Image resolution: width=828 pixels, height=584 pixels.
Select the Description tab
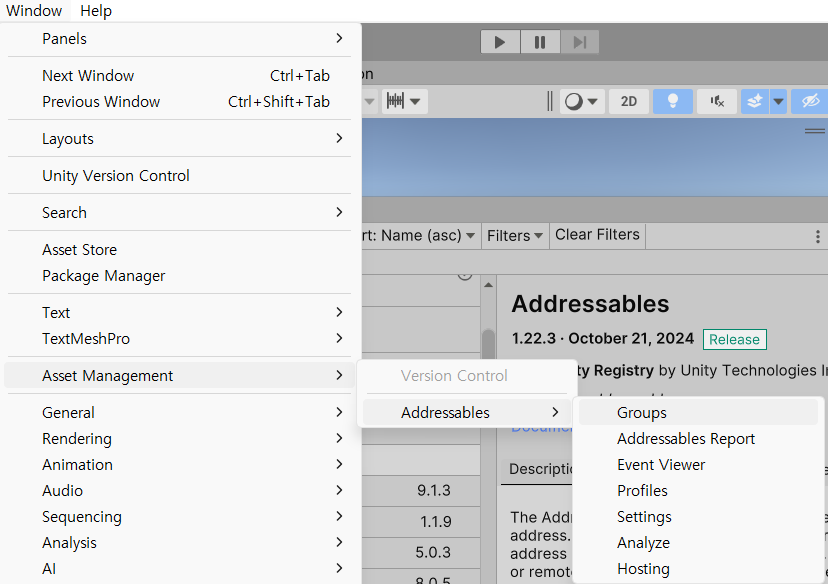click(x=538, y=469)
